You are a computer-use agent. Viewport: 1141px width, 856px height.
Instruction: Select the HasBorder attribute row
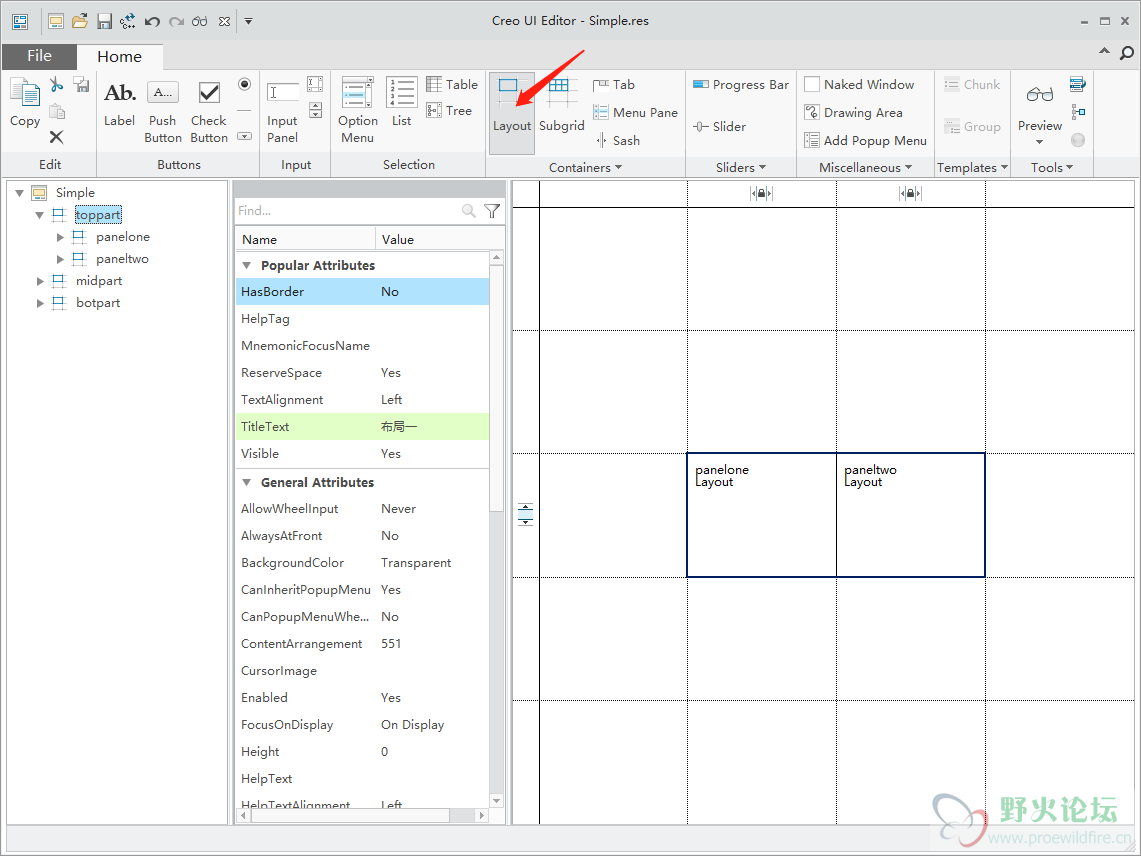(x=362, y=292)
